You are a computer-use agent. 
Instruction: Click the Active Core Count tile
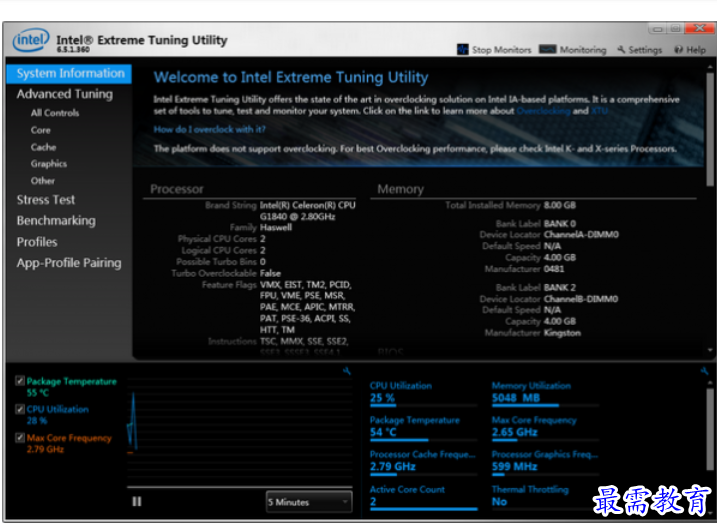coord(423,497)
